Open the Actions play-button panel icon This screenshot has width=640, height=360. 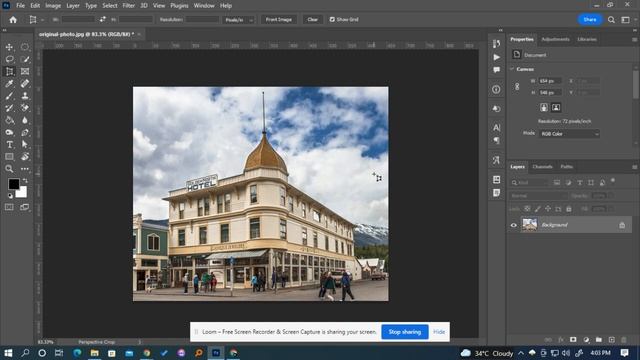pos(496,57)
